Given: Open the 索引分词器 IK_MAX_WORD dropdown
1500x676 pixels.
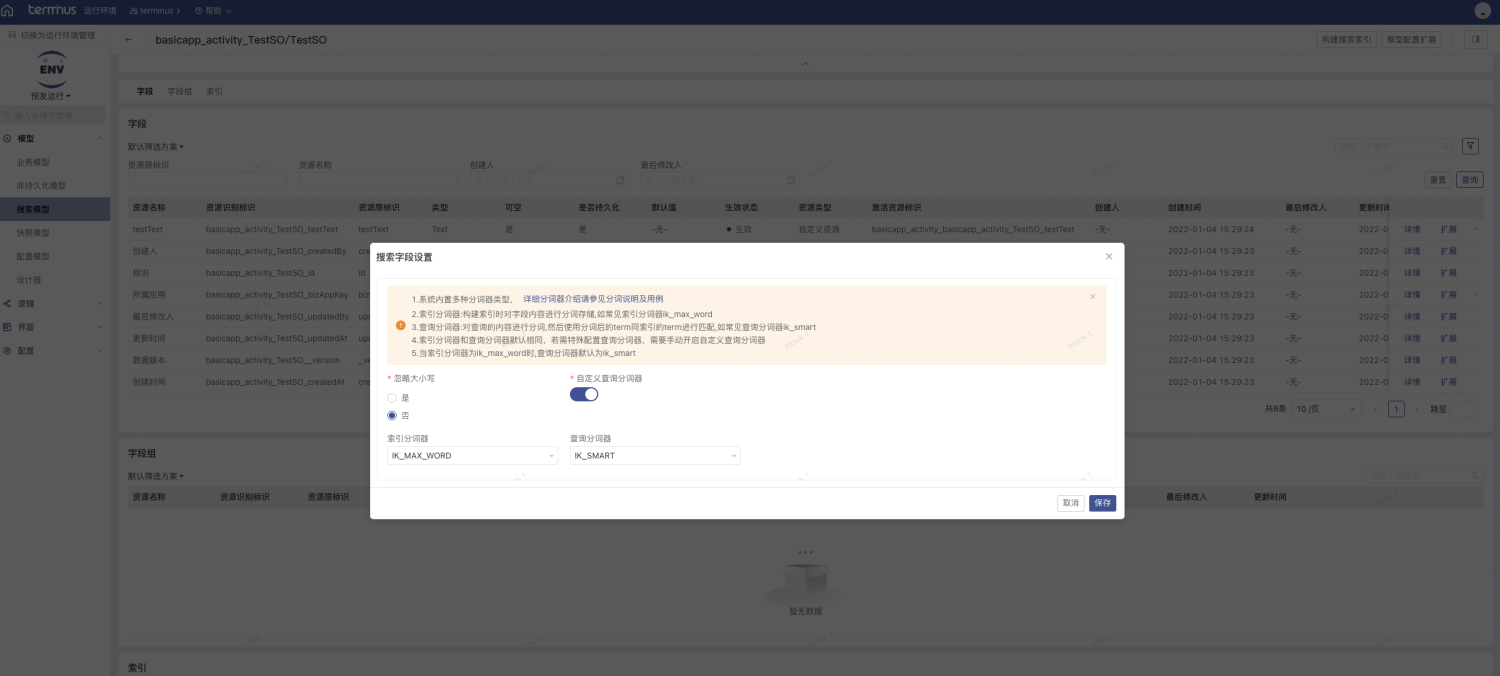Looking at the screenshot, I should [x=472, y=456].
